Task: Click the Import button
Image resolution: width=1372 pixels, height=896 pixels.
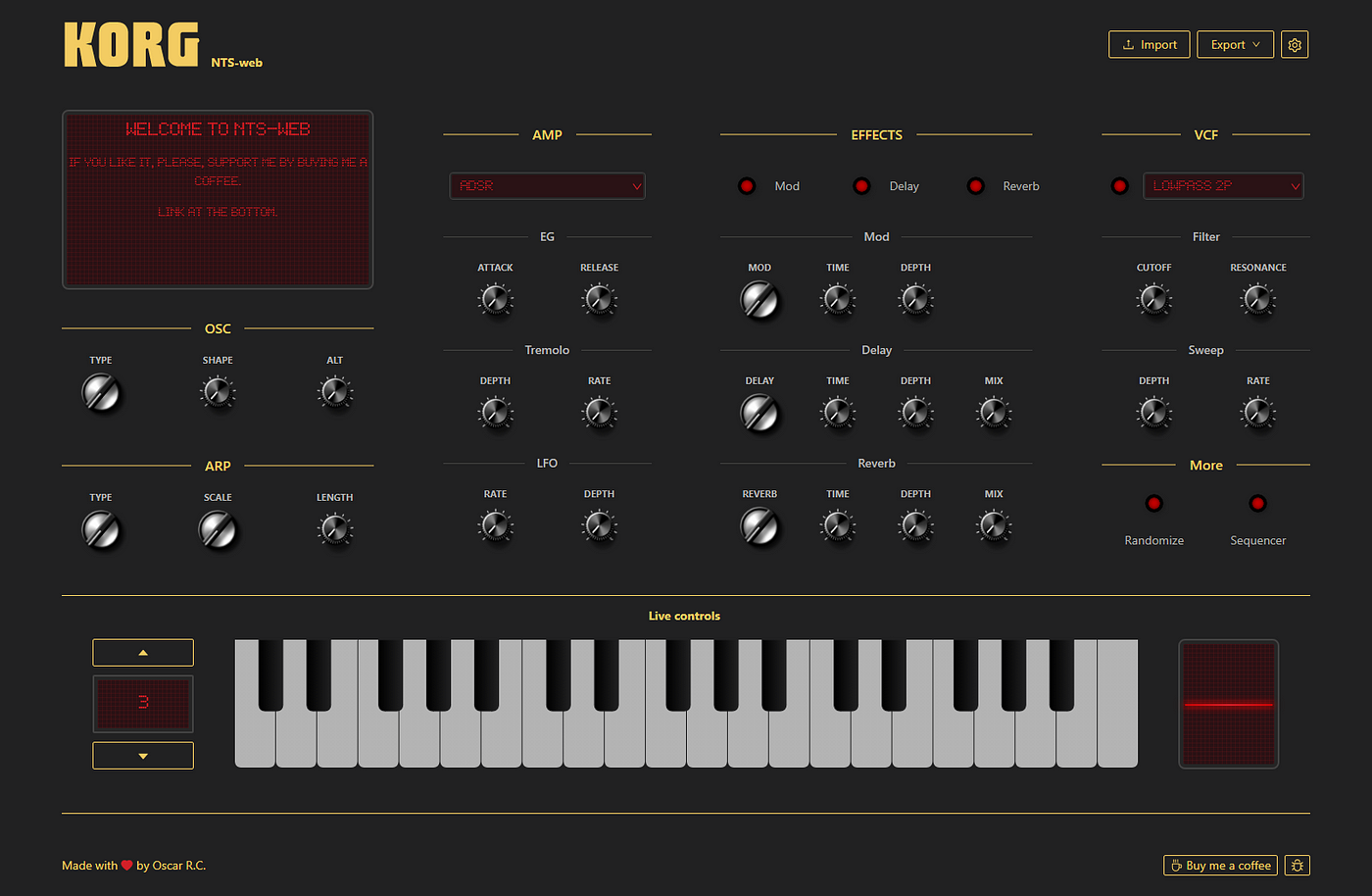Action: coord(1150,45)
